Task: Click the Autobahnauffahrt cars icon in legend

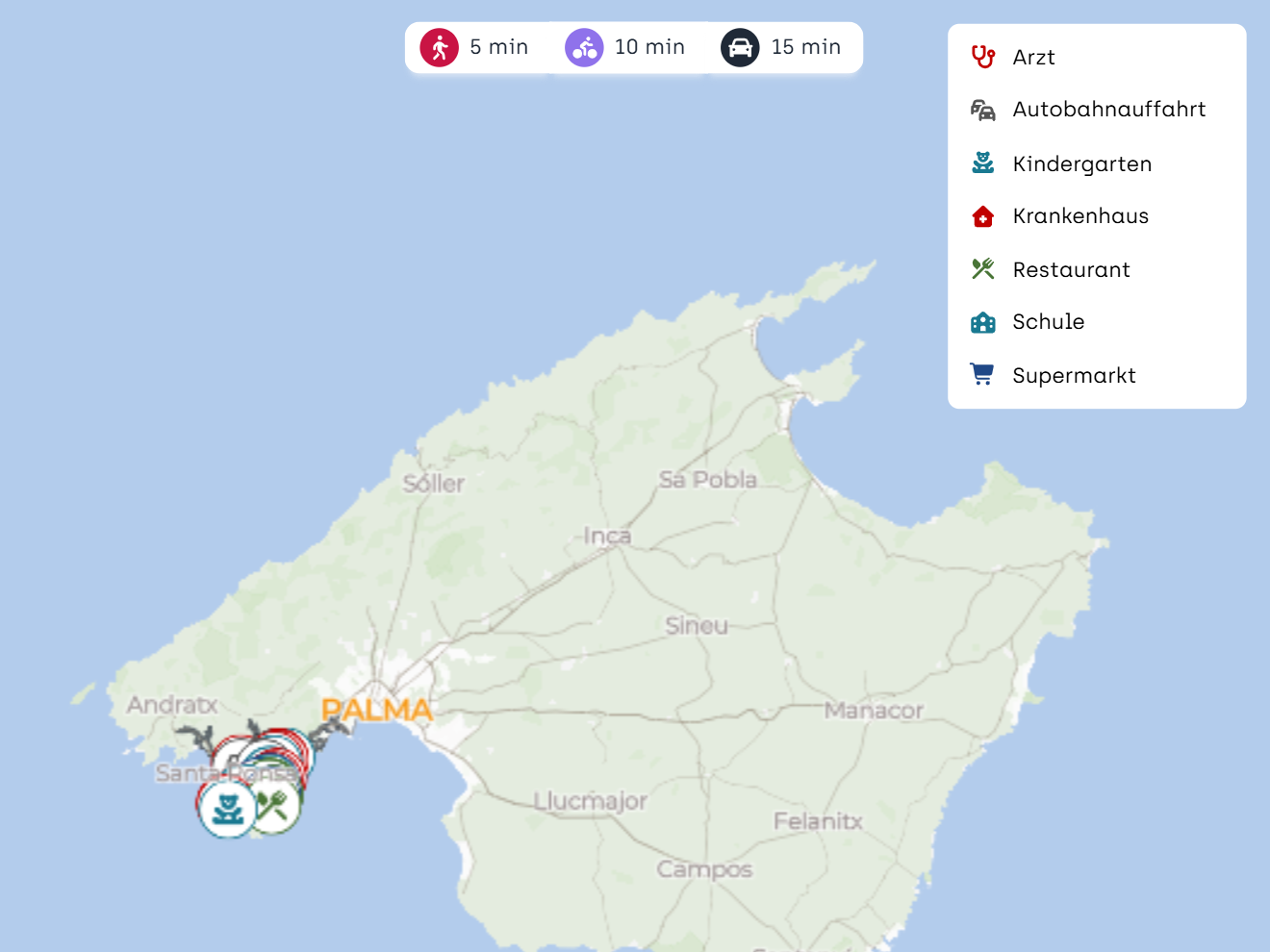Action: tap(982, 110)
